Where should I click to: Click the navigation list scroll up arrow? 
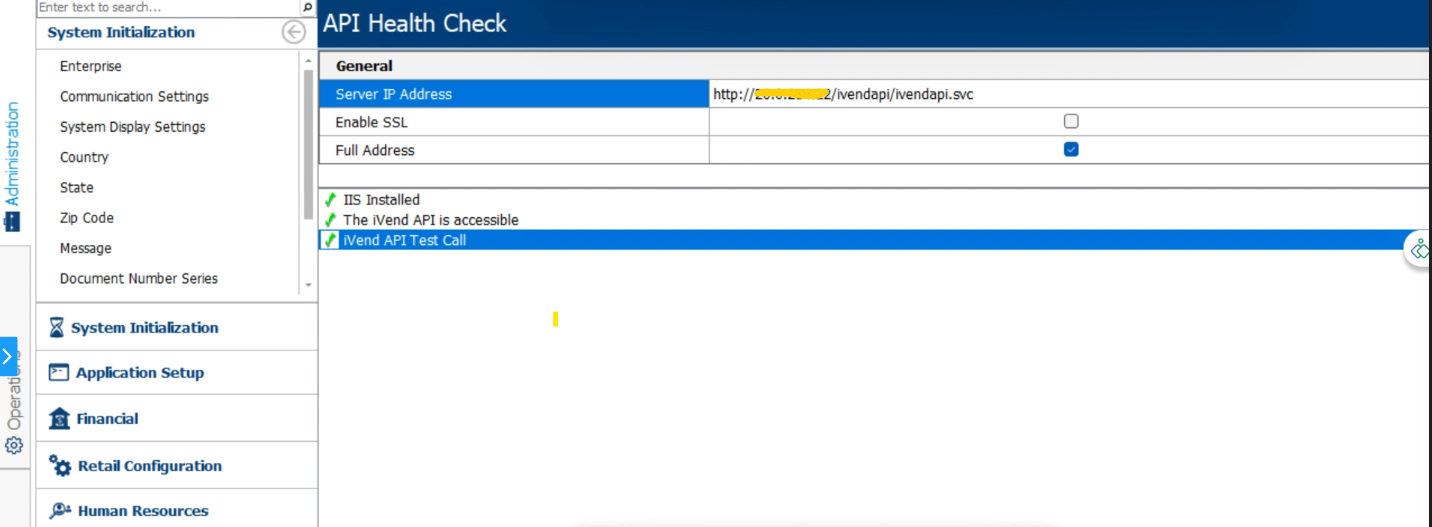[x=308, y=60]
